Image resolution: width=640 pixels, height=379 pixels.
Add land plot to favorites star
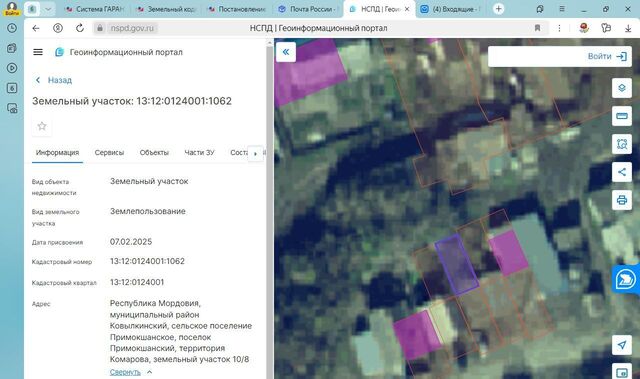pos(42,126)
